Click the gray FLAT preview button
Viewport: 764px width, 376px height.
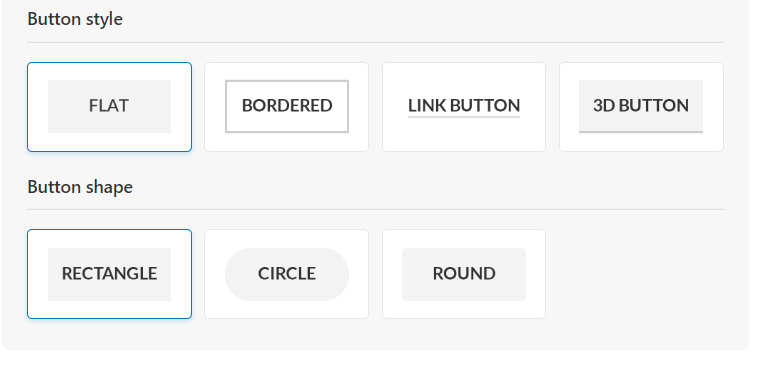[x=110, y=106]
